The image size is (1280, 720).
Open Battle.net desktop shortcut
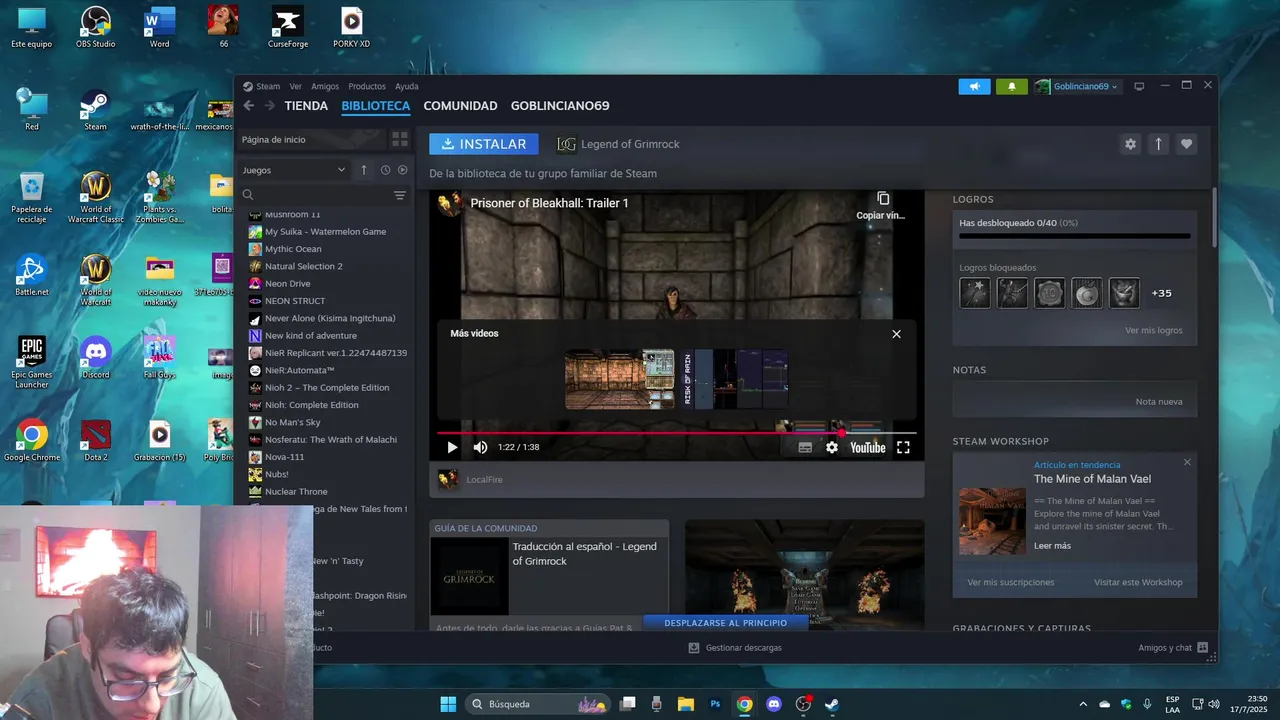coord(31,276)
